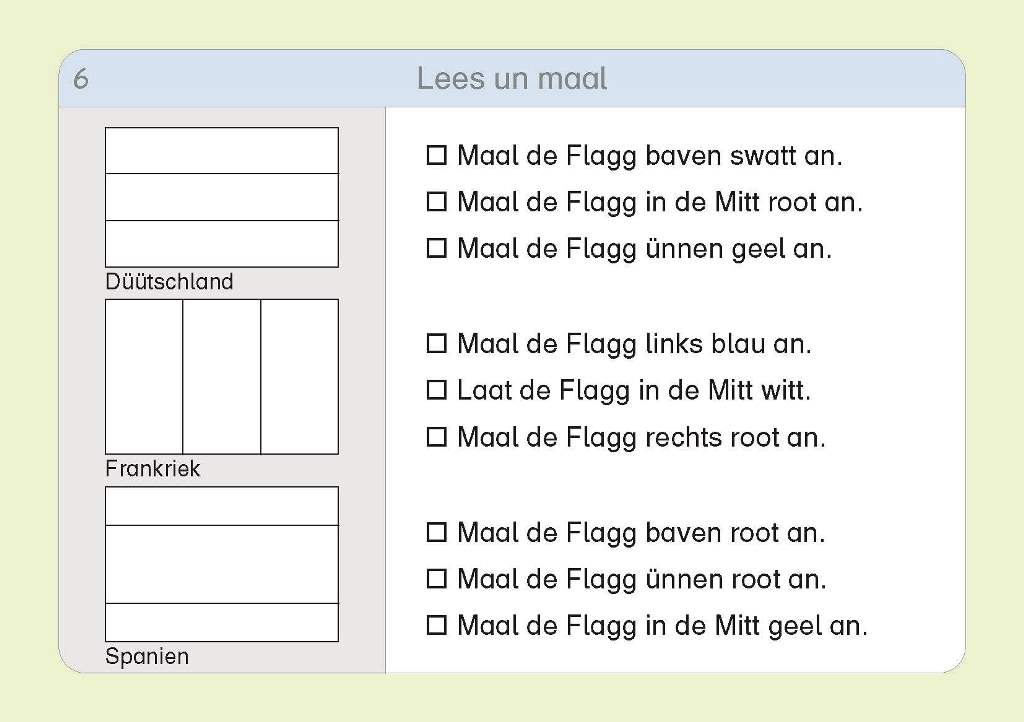Tick the 'Maal de Flagg ünnen root an' checkbox
Image resolution: width=1024 pixels, height=722 pixels.
(436, 579)
